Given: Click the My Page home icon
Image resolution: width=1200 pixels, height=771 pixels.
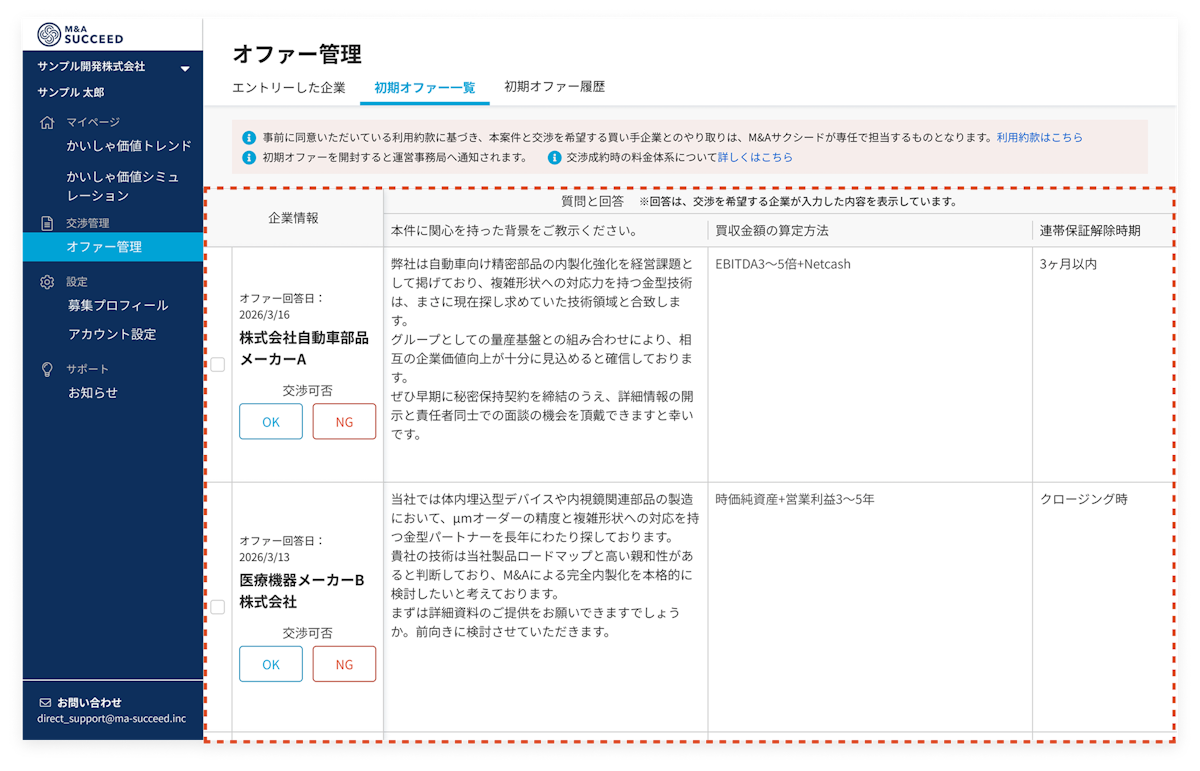Looking at the screenshot, I should point(46,123).
